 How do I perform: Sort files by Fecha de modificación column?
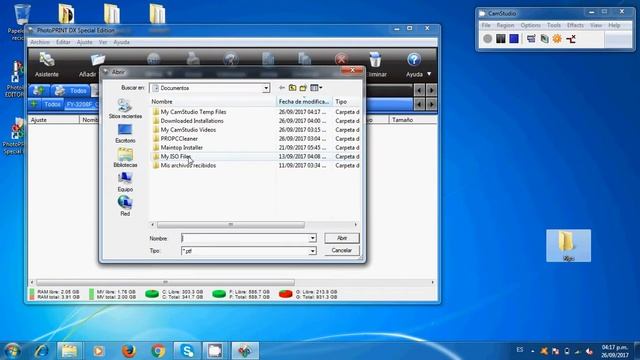pyautogui.click(x=304, y=102)
